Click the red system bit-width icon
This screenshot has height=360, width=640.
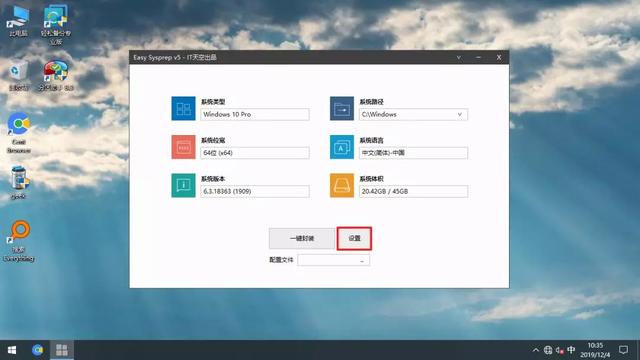pos(183,147)
